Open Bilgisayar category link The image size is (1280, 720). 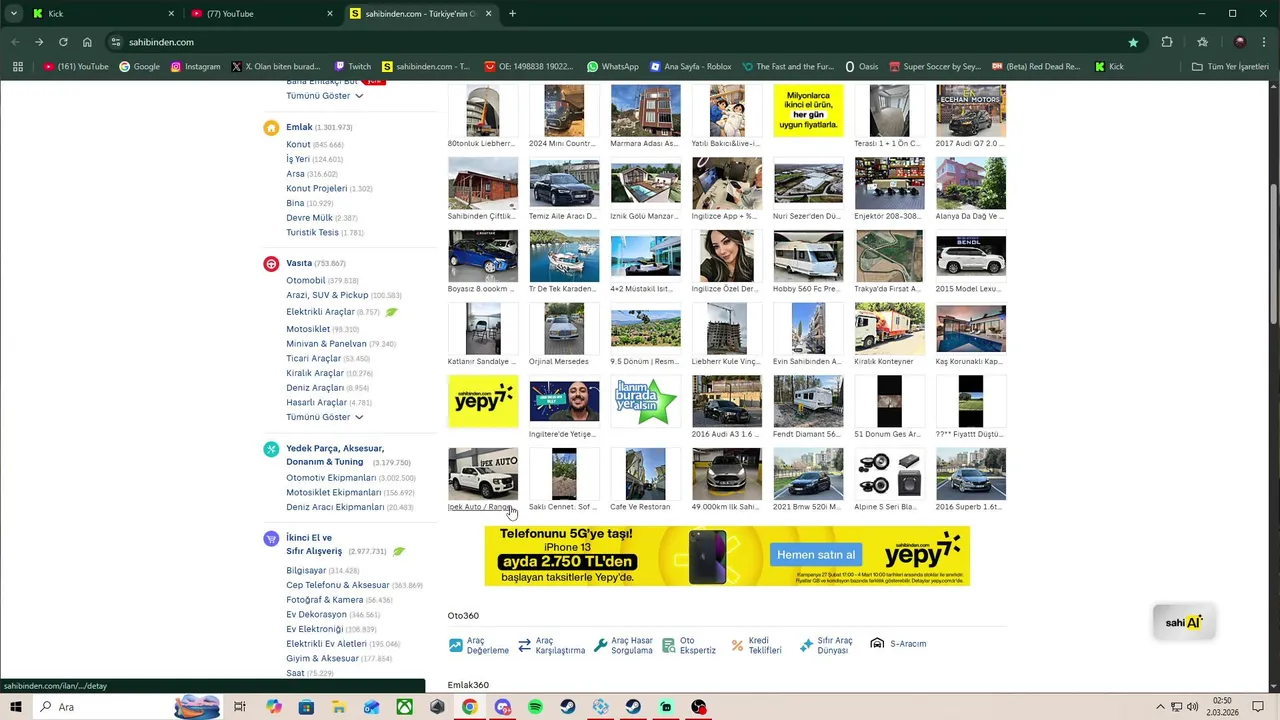pos(306,571)
